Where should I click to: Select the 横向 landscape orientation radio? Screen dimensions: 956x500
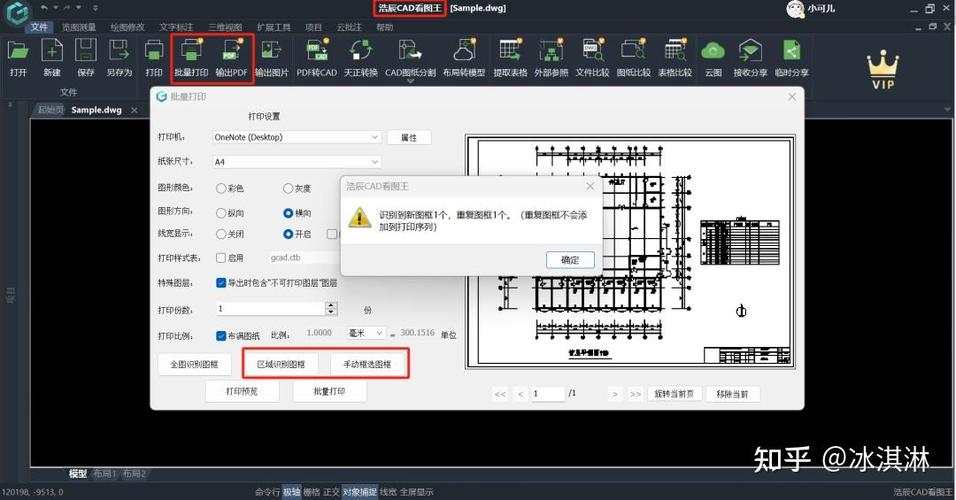[x=288, y=213]
